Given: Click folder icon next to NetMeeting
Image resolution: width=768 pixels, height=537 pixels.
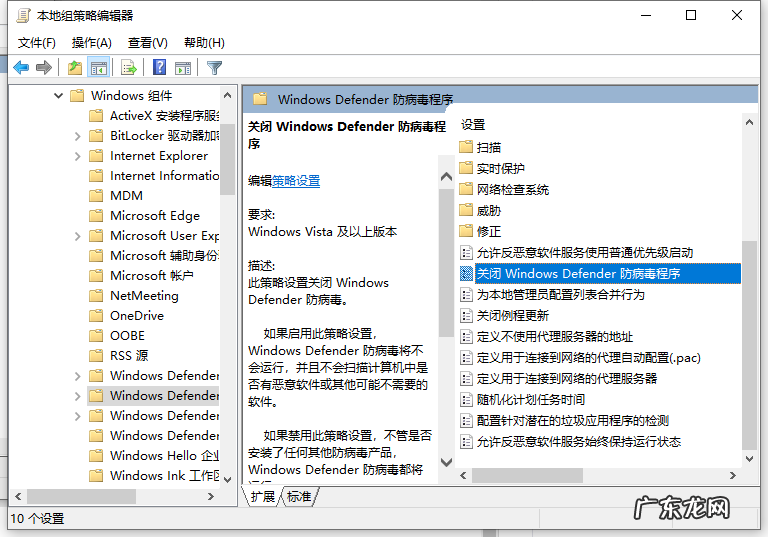Looking at the screenshot, I should pyautogui.click(x=96, y=295).
